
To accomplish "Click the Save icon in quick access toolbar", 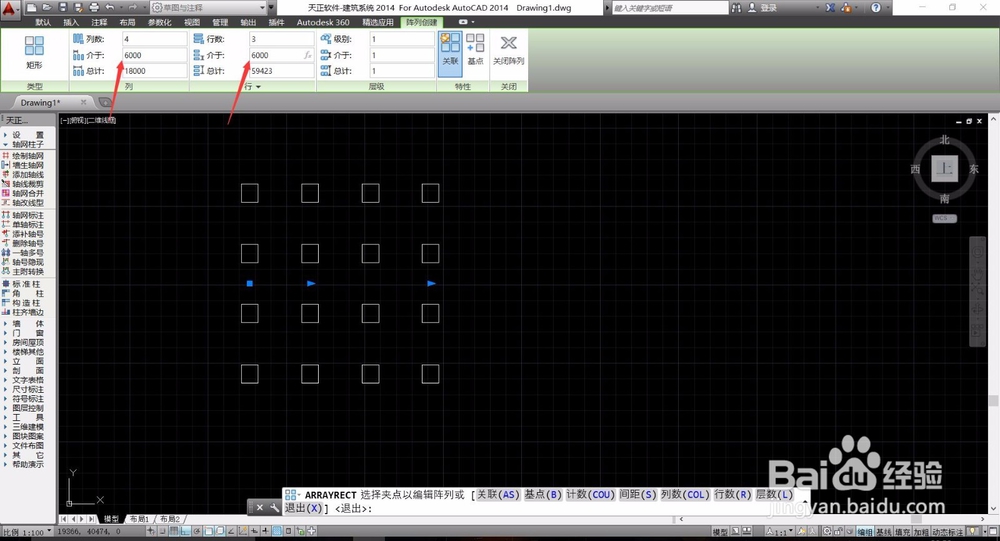I will (62, 8).
